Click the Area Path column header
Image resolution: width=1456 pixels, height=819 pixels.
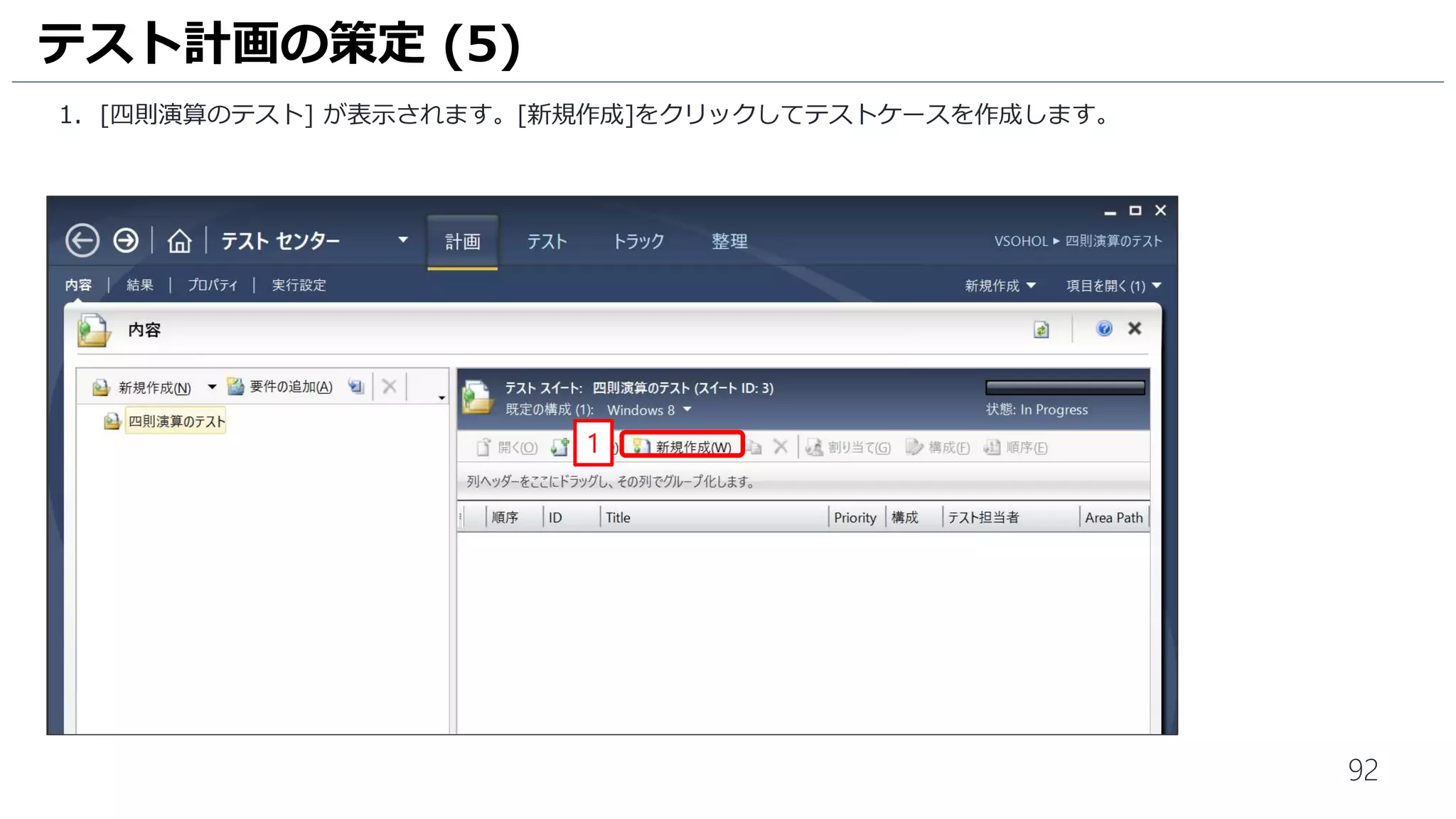1114,518
